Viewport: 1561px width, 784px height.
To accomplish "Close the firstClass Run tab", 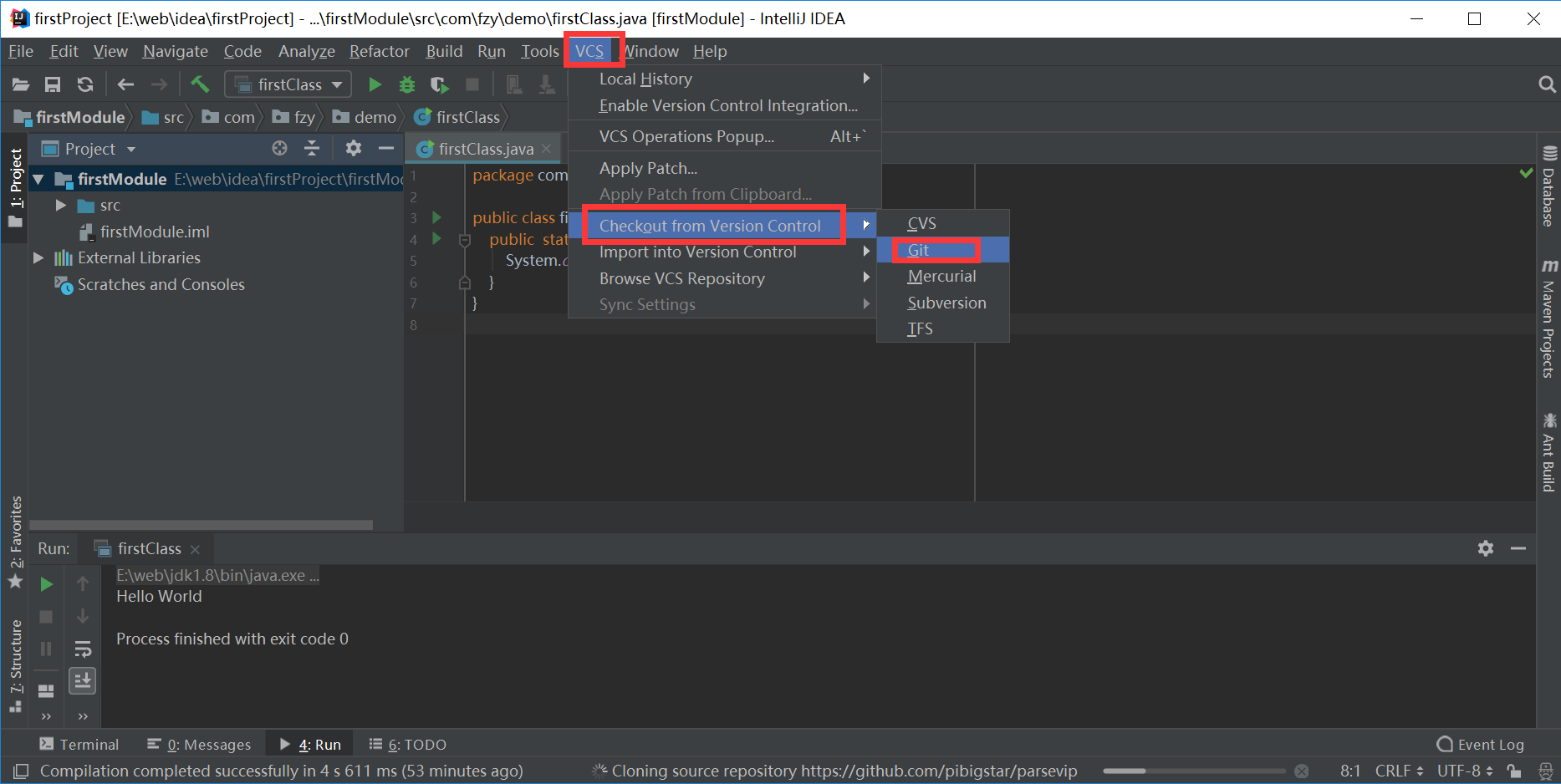I will point(195,549).
